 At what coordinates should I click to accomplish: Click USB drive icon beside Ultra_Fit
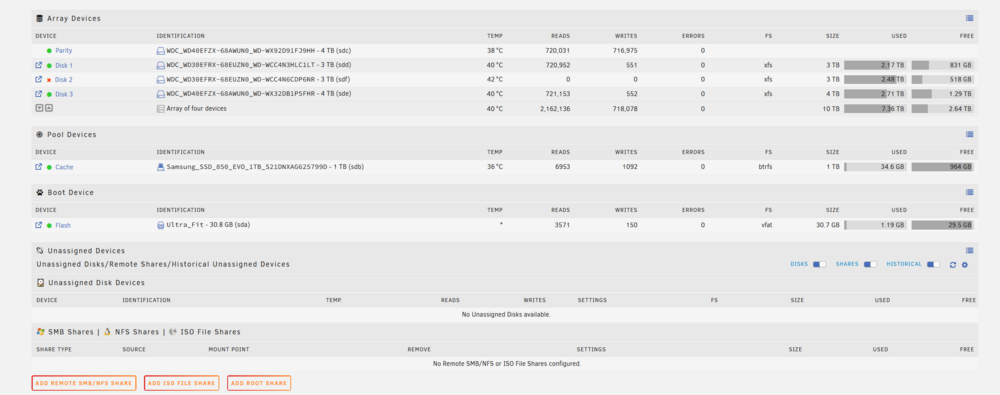click(x=161, y=225)
